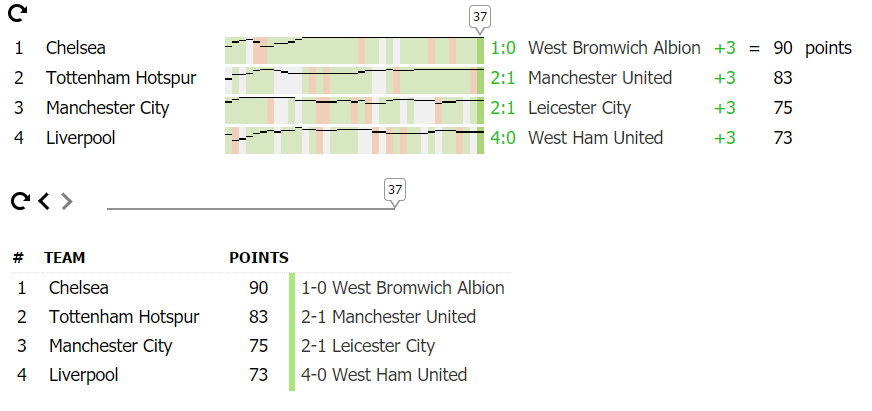This screenshot has width=872, height=411.
Task: Select Tottenham Hotspur in the lower table
Action: pos(124,317)
